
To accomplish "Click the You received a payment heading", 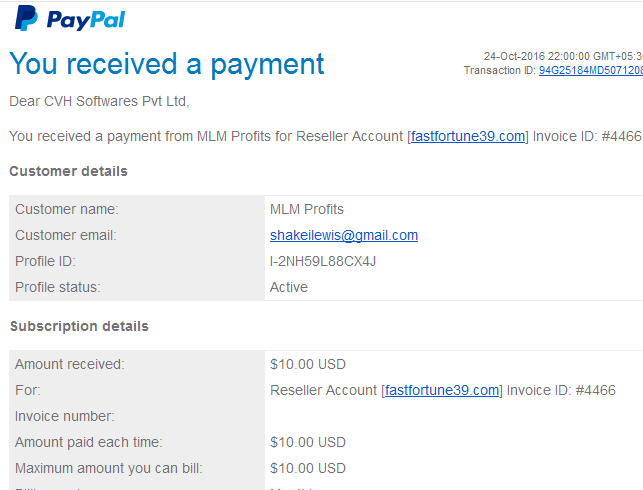I will 167,64.
